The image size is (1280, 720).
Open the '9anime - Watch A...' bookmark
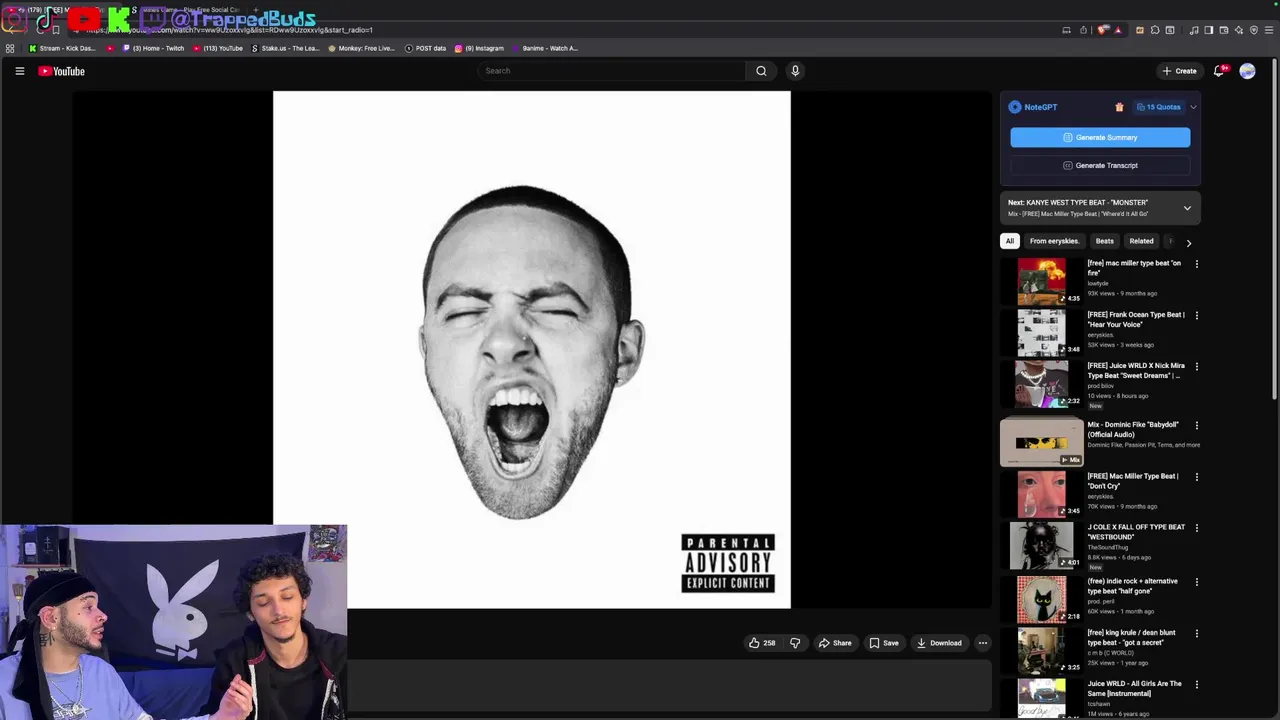(544, 48)
